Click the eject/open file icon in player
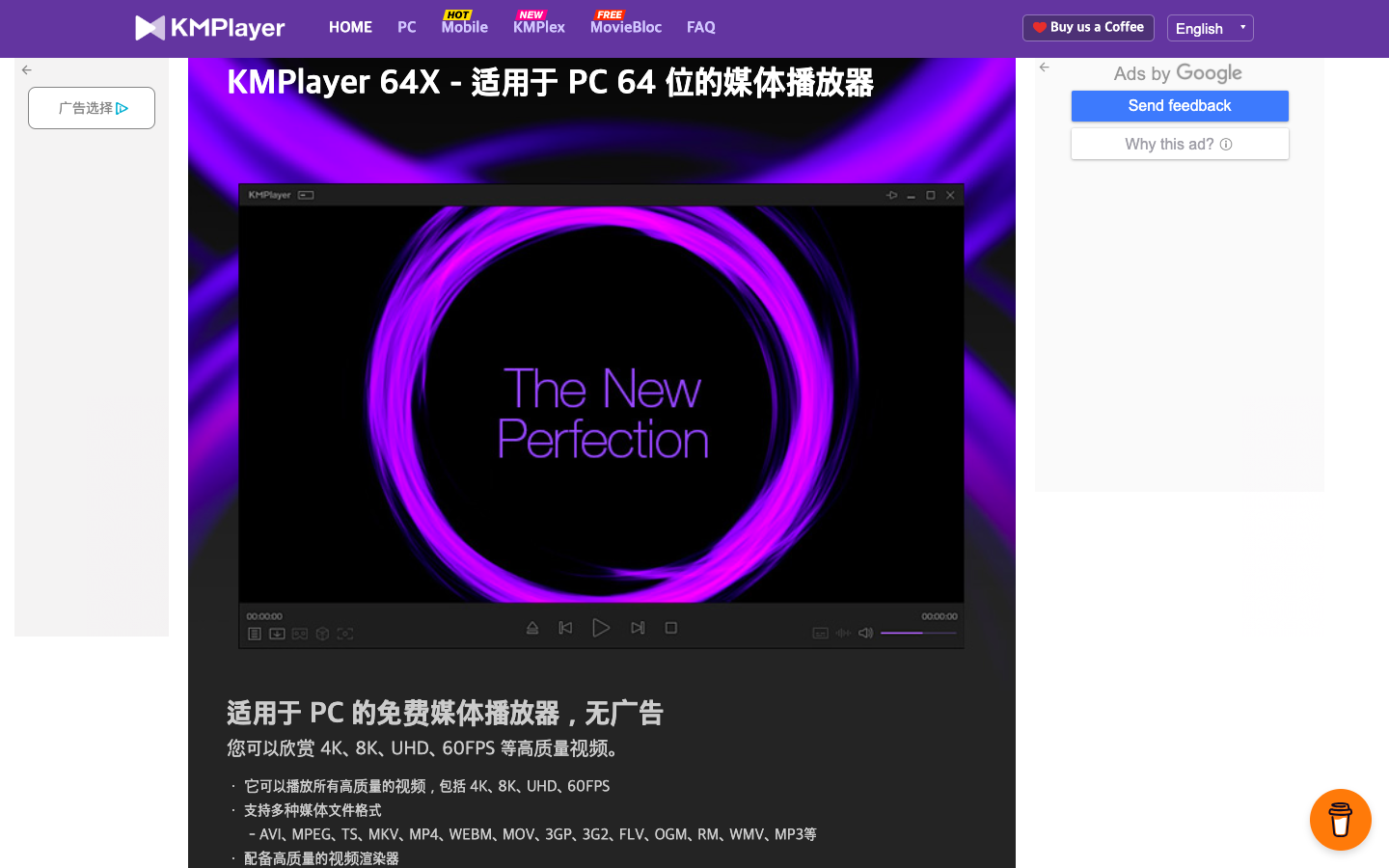The image size is (1389, 868). coord(532,628)
